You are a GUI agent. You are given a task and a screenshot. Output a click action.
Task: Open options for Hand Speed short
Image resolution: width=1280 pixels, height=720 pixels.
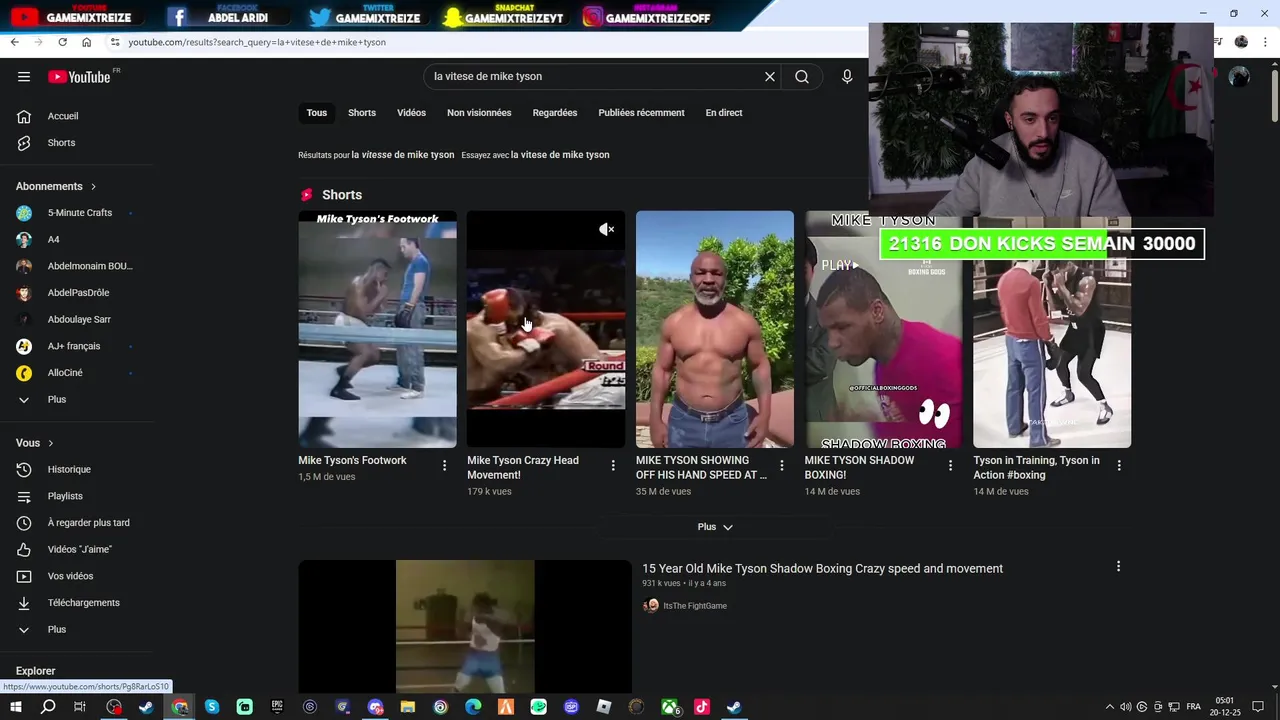782,465
